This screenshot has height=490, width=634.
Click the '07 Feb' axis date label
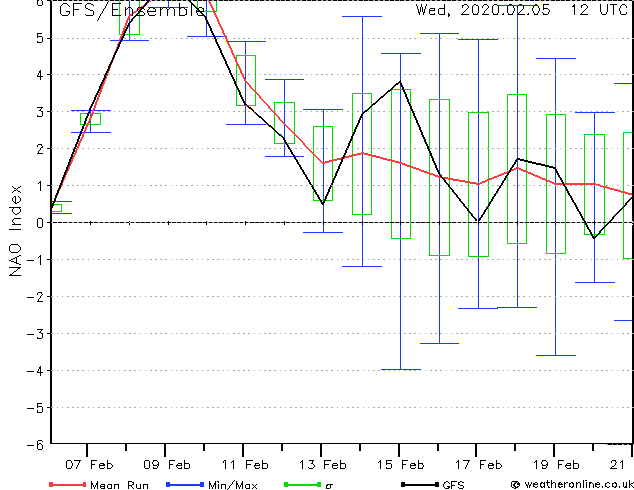89,465
